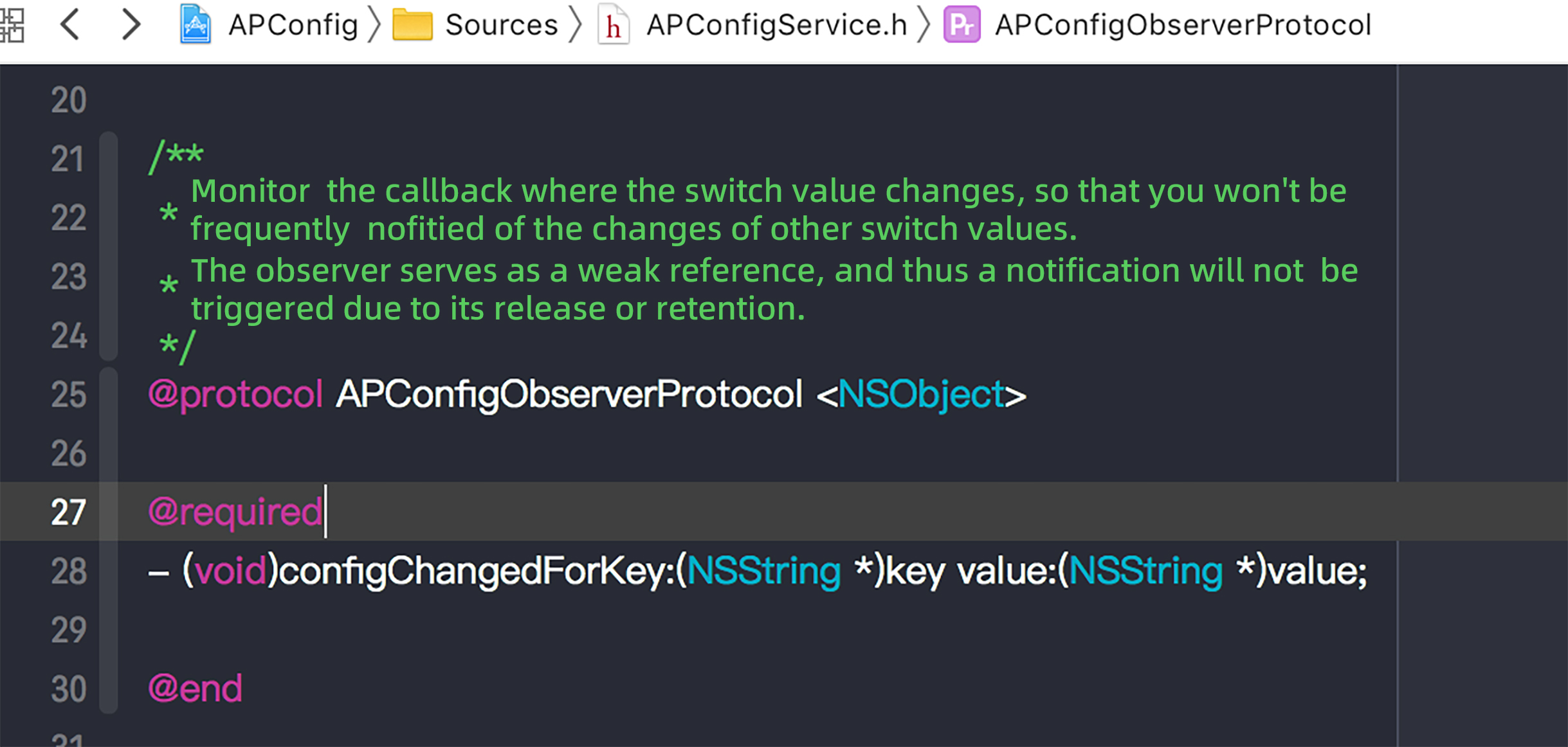1568x747 pixels.
Task: Go forward to next file
Action: coord(131,25)
